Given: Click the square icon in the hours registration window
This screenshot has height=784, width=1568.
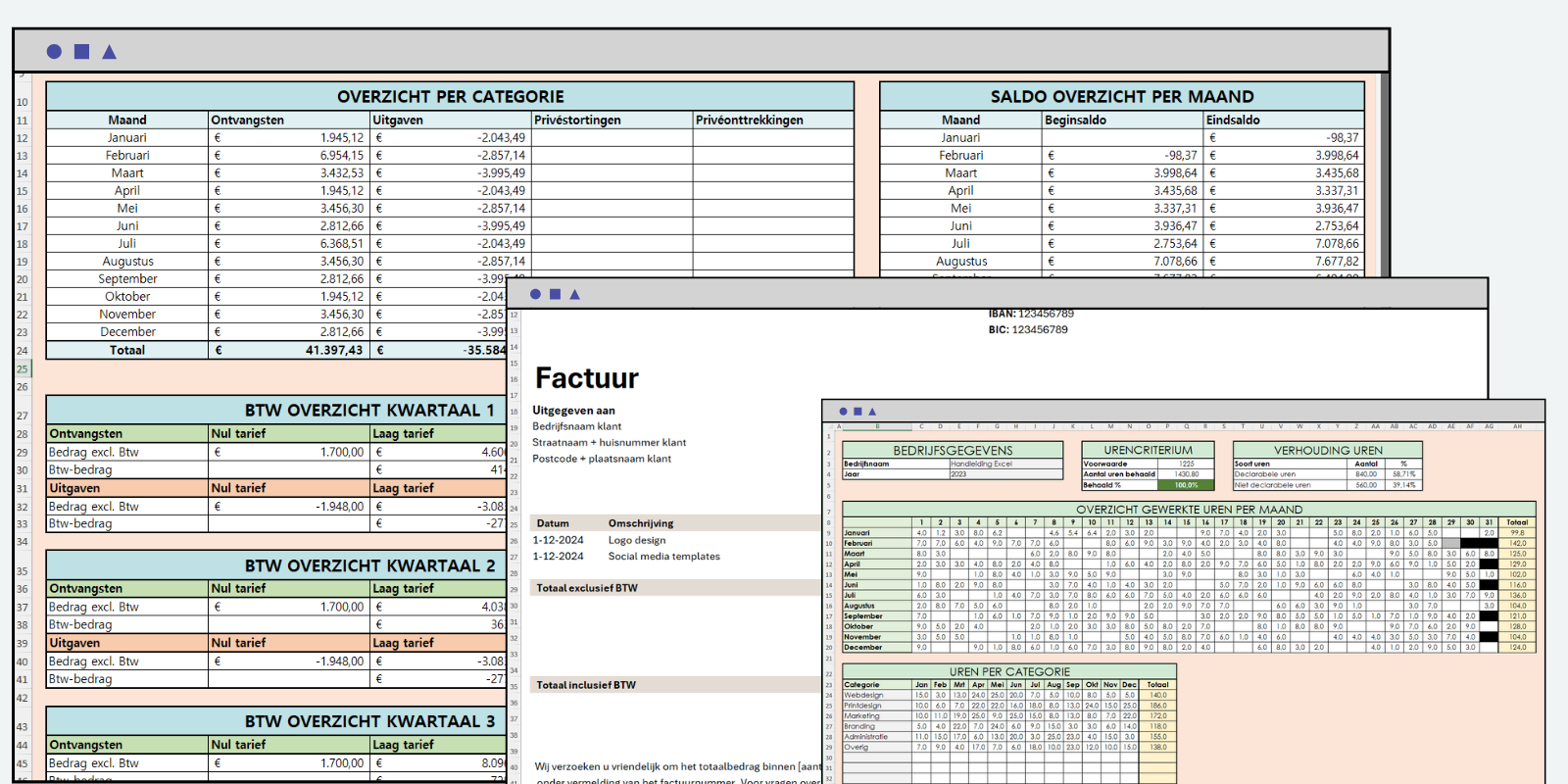Looking at the screenshot, I should [x=857, y=412].
